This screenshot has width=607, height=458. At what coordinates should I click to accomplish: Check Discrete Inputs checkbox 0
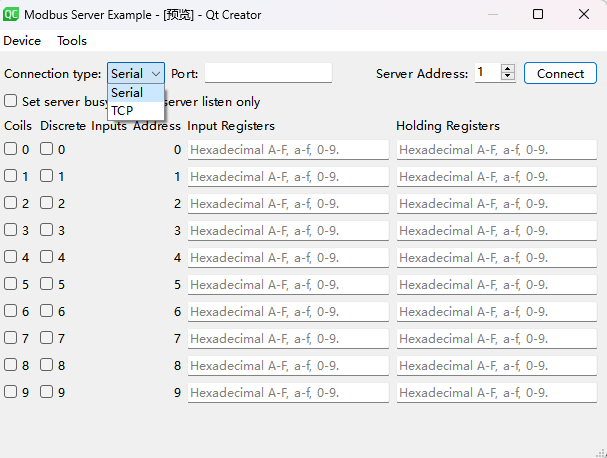(x=46, y=149)
